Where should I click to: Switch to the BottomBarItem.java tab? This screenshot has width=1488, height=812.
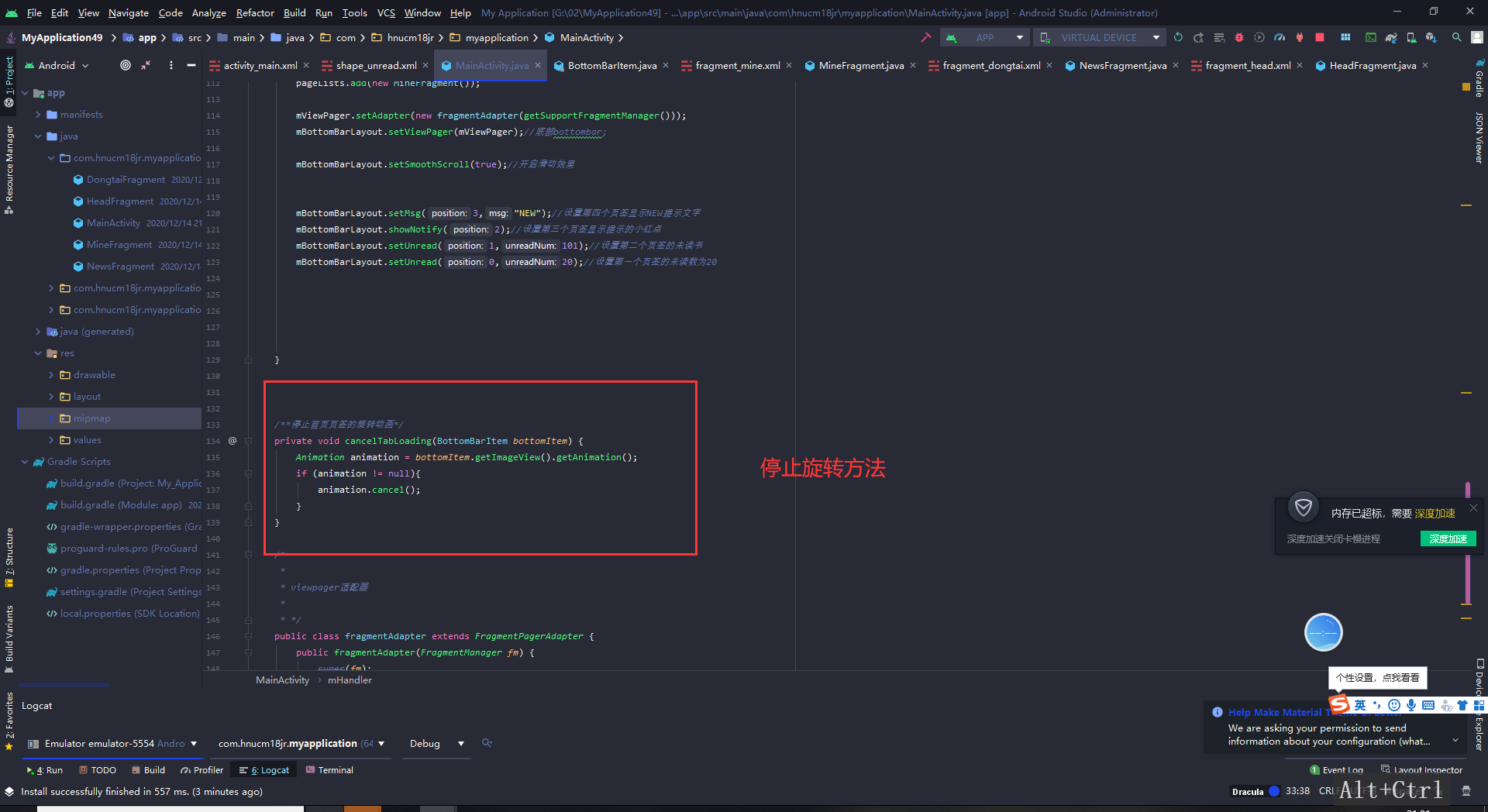[x=612, y=65]
